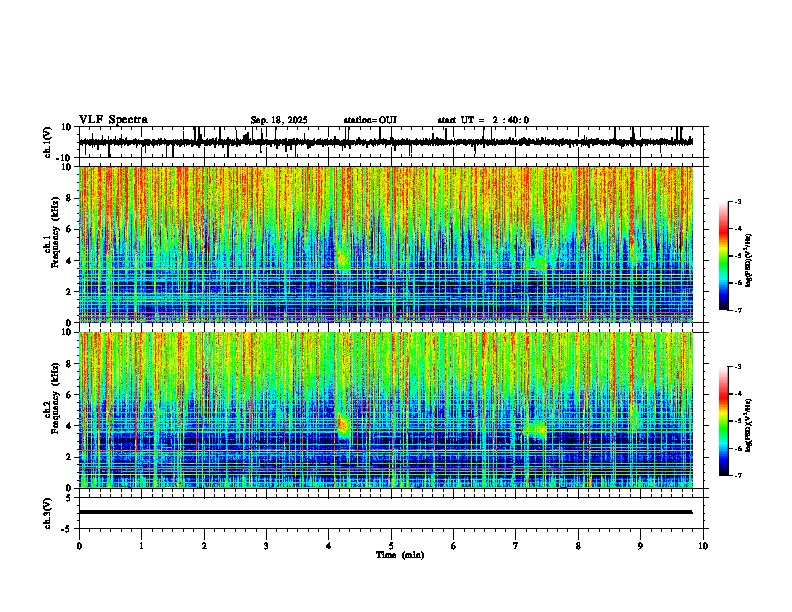Click the ch.2 spectrogram color bar
Image resolution: width=792 pixels, height=612 pixels.
(723, 421)
